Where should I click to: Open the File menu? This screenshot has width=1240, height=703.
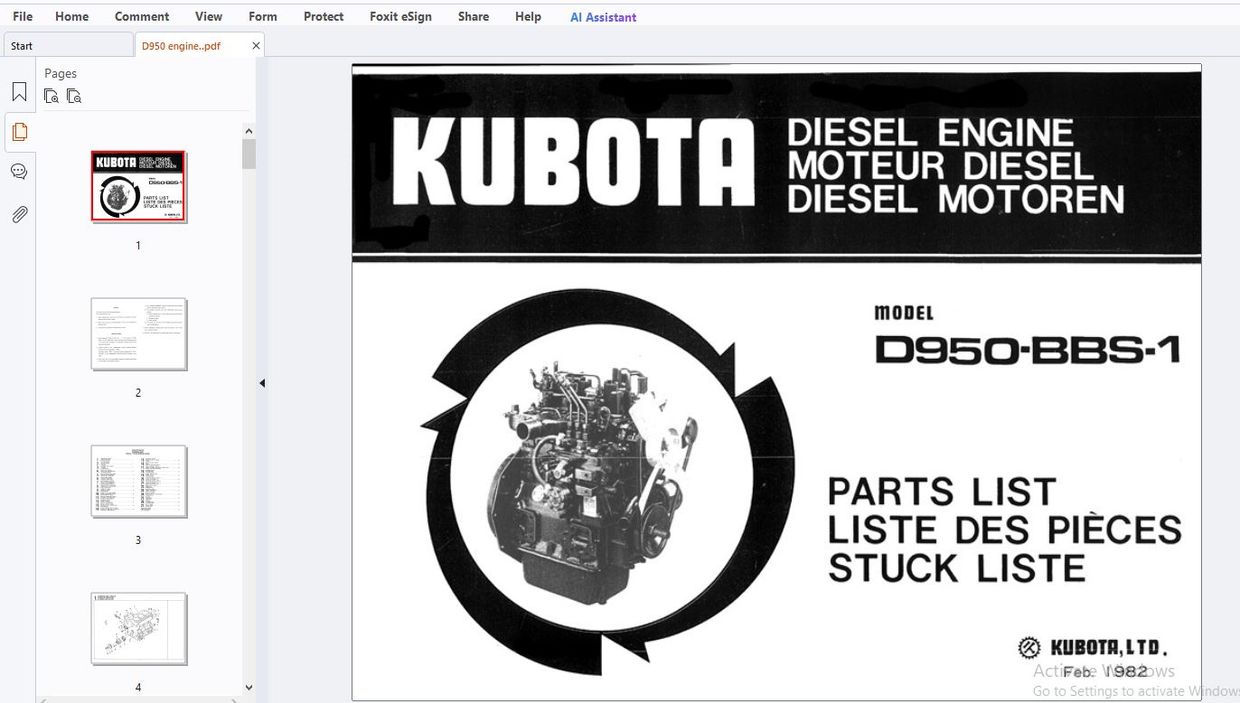21,16
